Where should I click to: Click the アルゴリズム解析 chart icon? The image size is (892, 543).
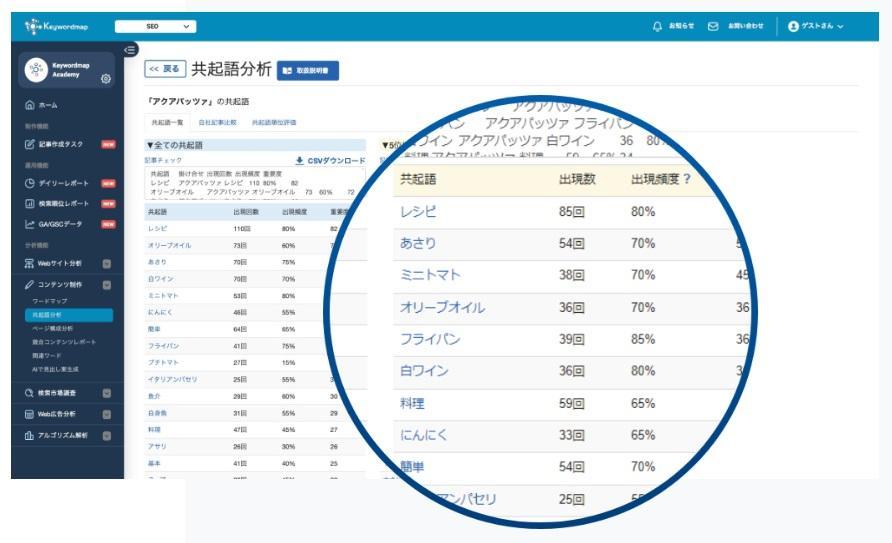(x=30, y=436)
